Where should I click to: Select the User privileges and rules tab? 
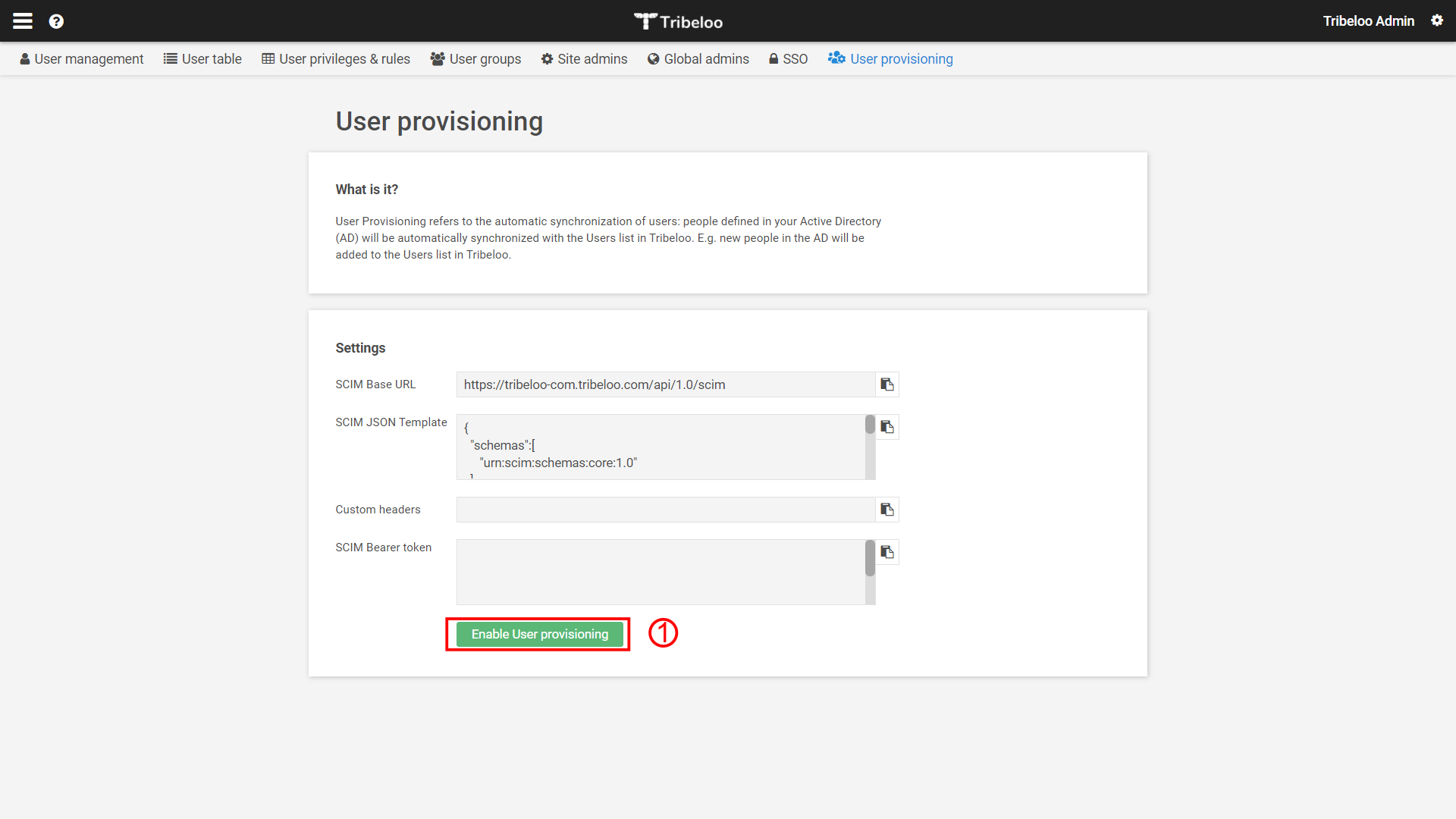(335, 58)
